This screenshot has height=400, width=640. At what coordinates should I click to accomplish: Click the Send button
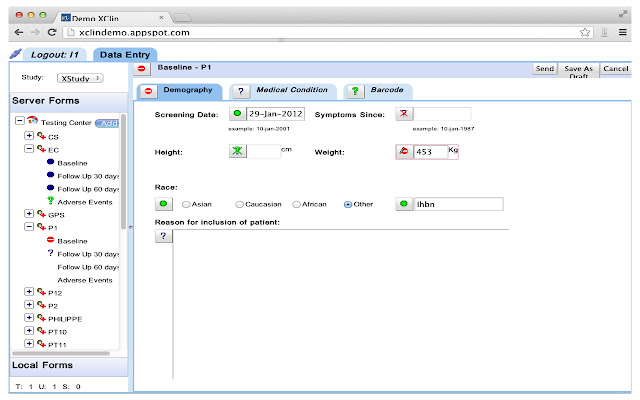click(545, 69)
